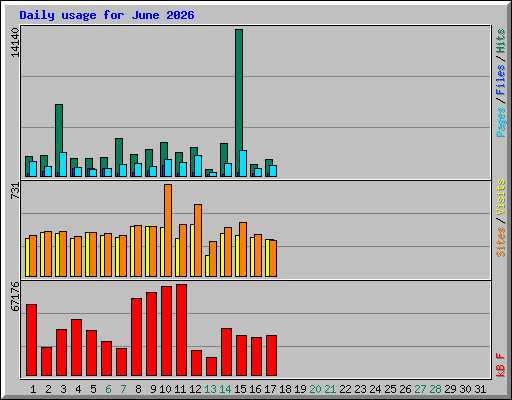Click the green weekend day label '13'
The image size is (512, 400).
[210, 389]
